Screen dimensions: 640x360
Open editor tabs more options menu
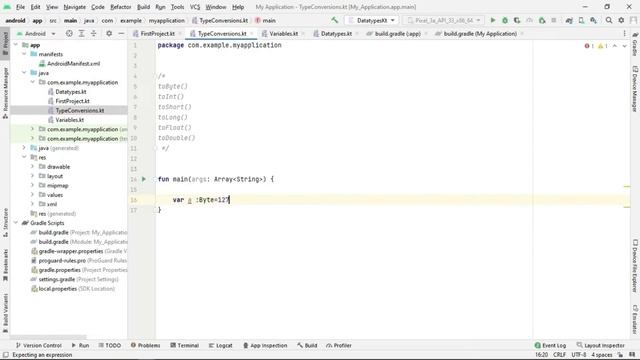(x=624, y=33)
